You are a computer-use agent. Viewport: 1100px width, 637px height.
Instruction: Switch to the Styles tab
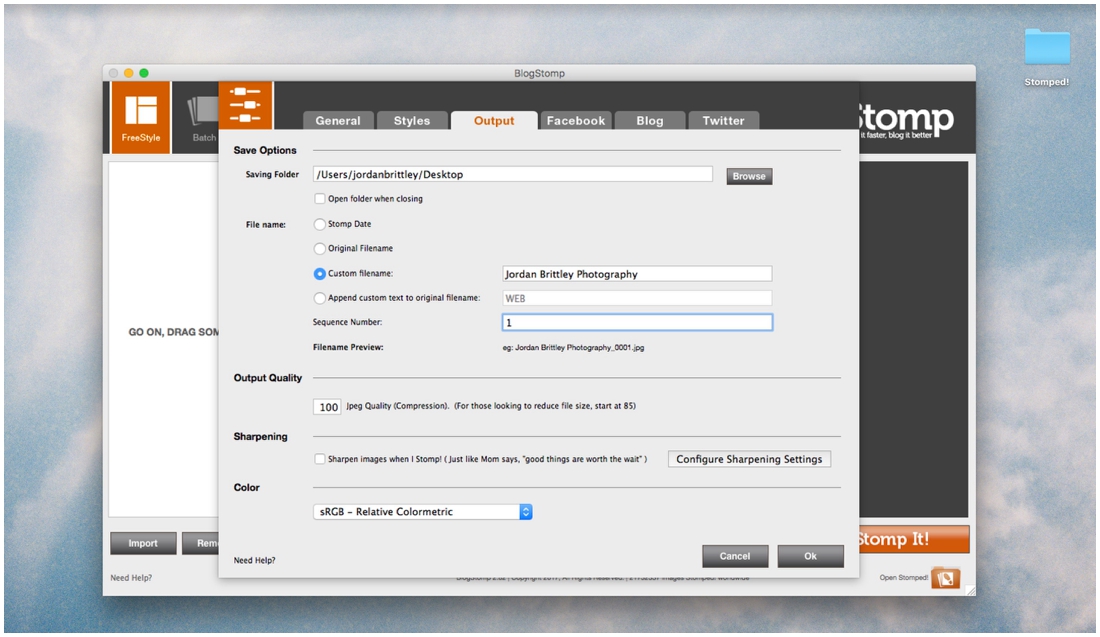412,121
